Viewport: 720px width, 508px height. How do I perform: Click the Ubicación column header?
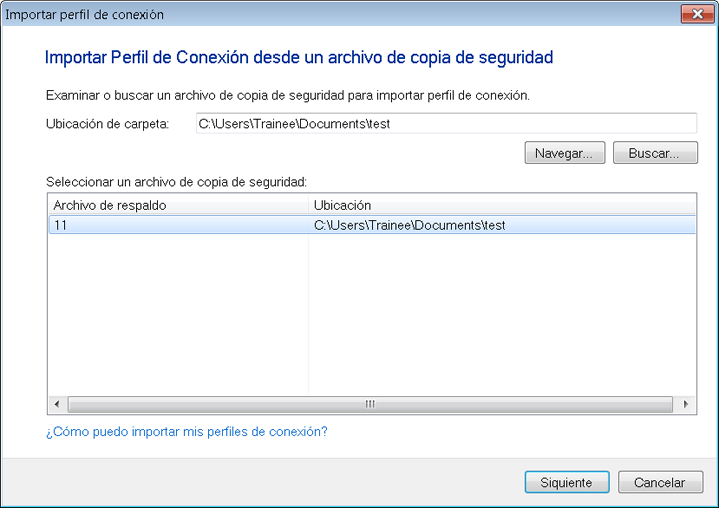pyautogui.click(x=500, y=205)
